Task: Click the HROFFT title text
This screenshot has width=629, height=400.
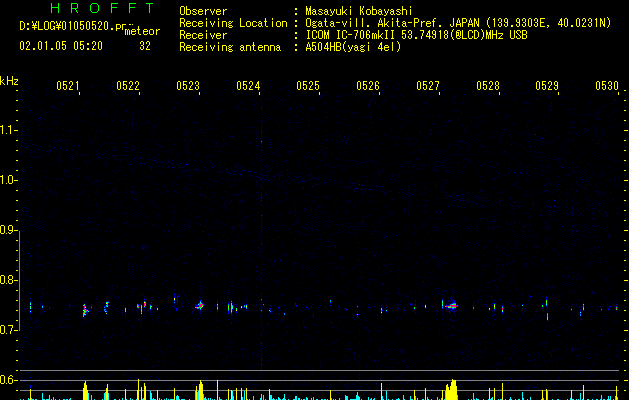Action: [x=102, y=8]
